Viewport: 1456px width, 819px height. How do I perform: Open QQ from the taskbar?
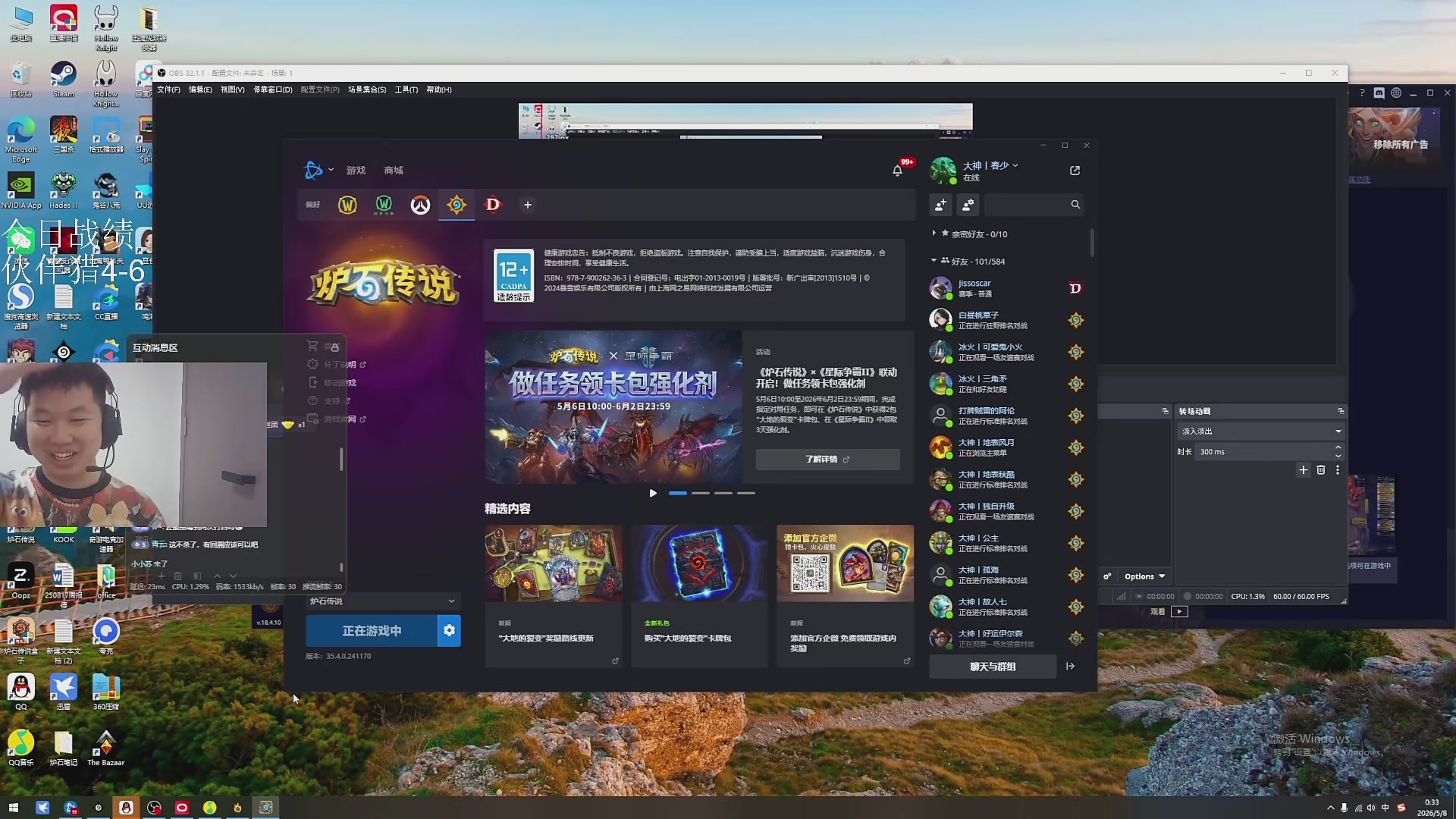tap(127, 808)
